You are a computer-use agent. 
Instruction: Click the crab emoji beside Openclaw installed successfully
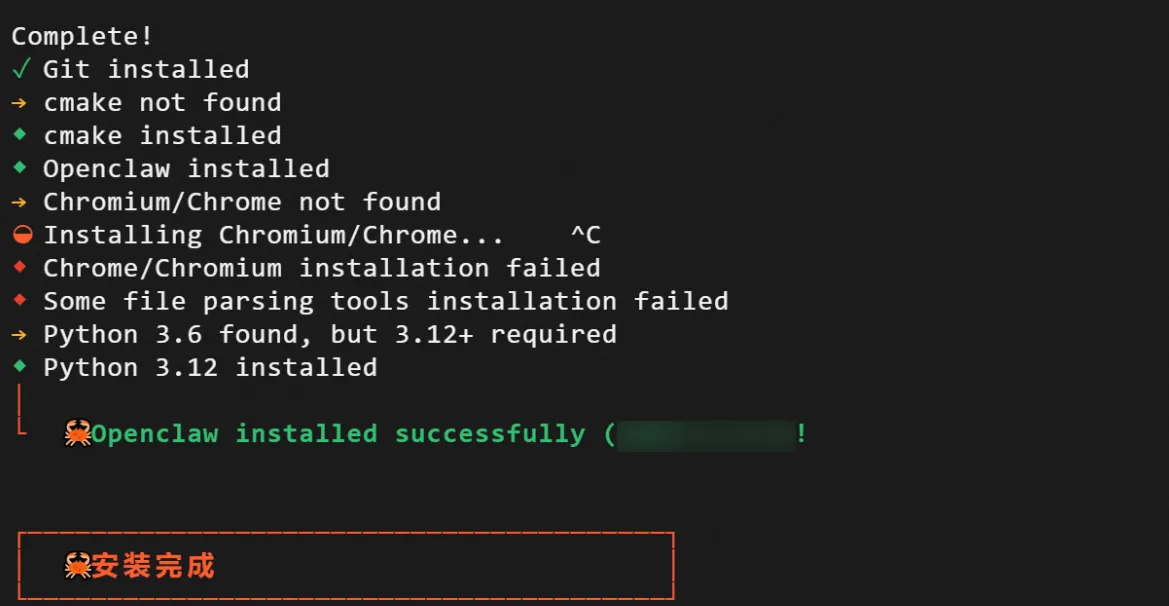(78, 433)
